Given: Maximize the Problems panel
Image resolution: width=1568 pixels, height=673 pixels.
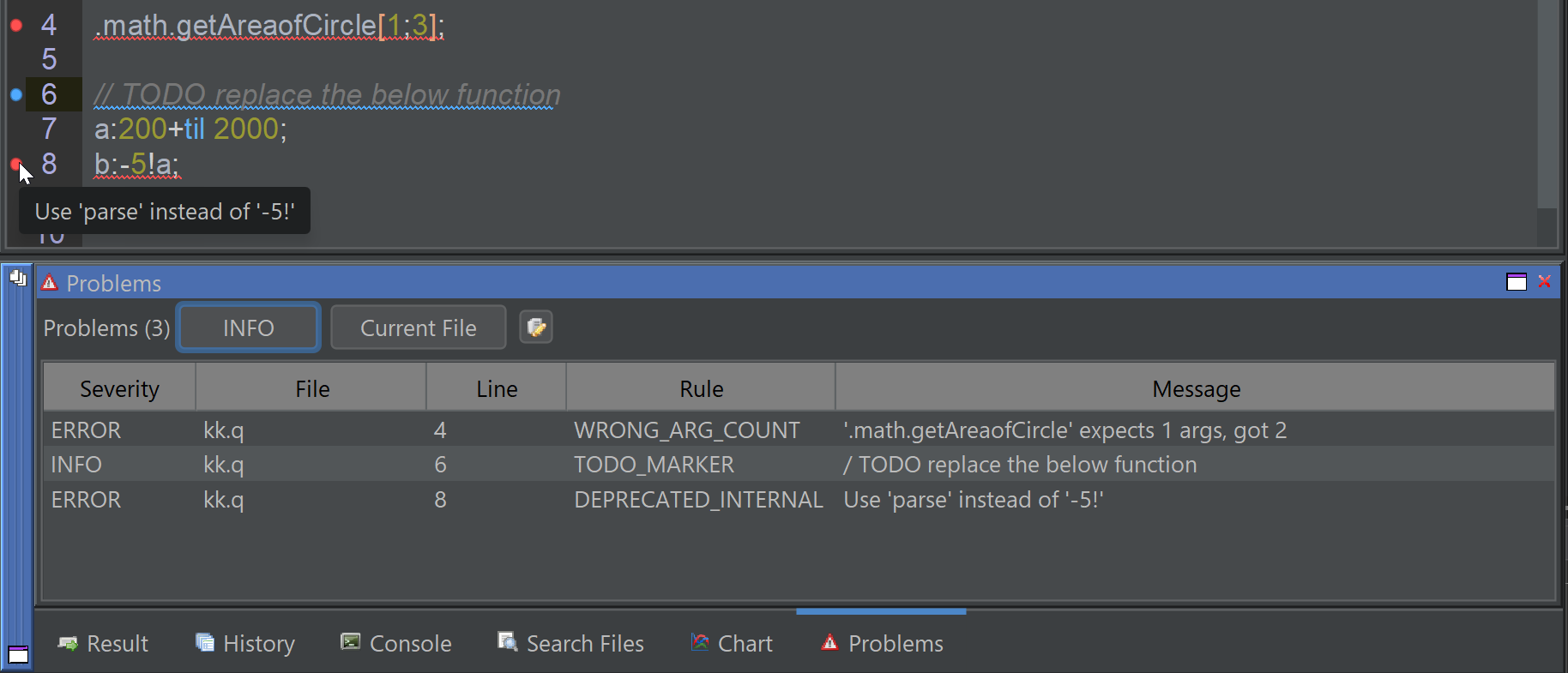Looking at the screenshot, I should click(1516, 282).
